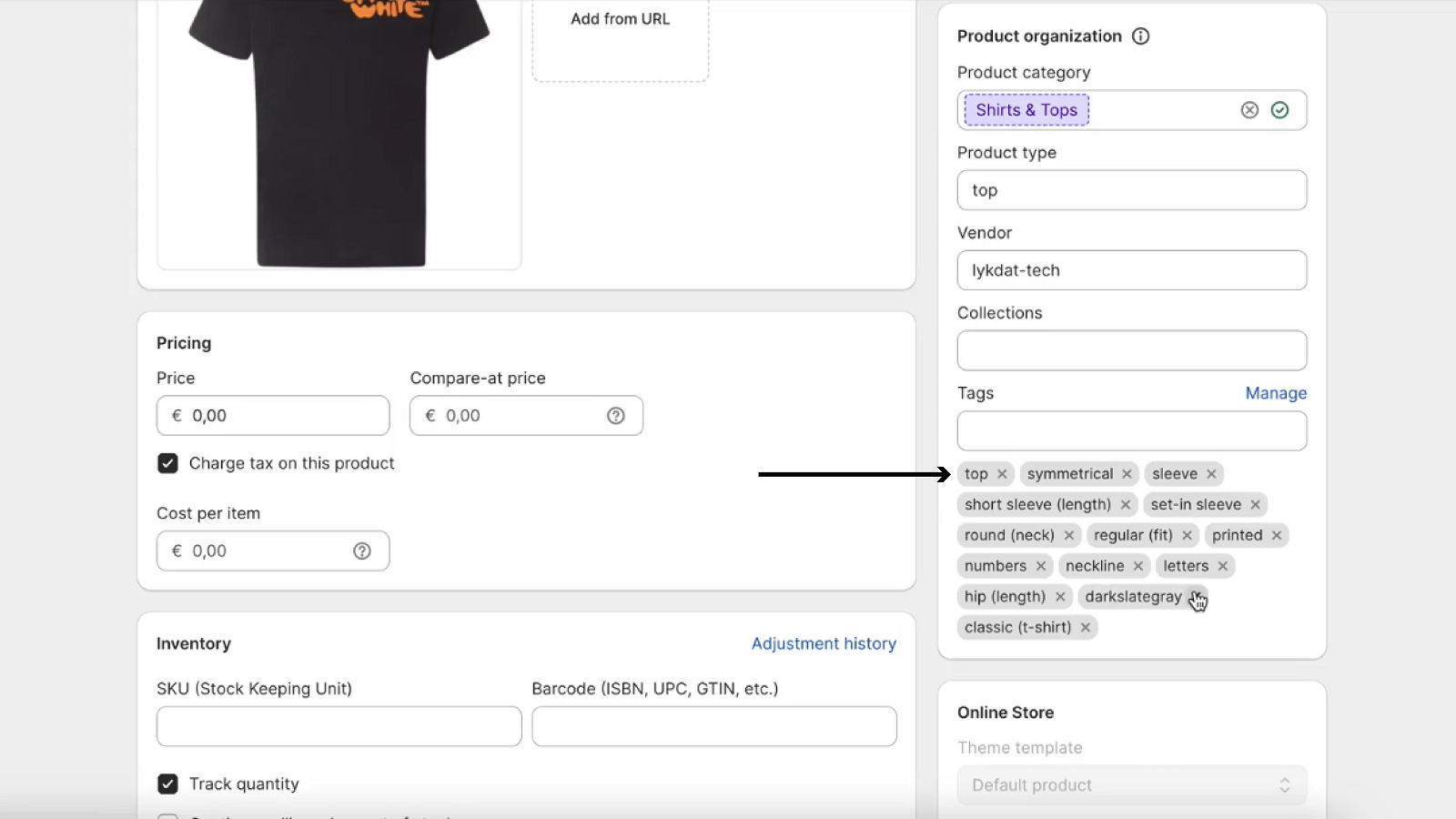1456x819 pixels.
Task: Open Adjustment history link
Action: (x=824, y=643)
